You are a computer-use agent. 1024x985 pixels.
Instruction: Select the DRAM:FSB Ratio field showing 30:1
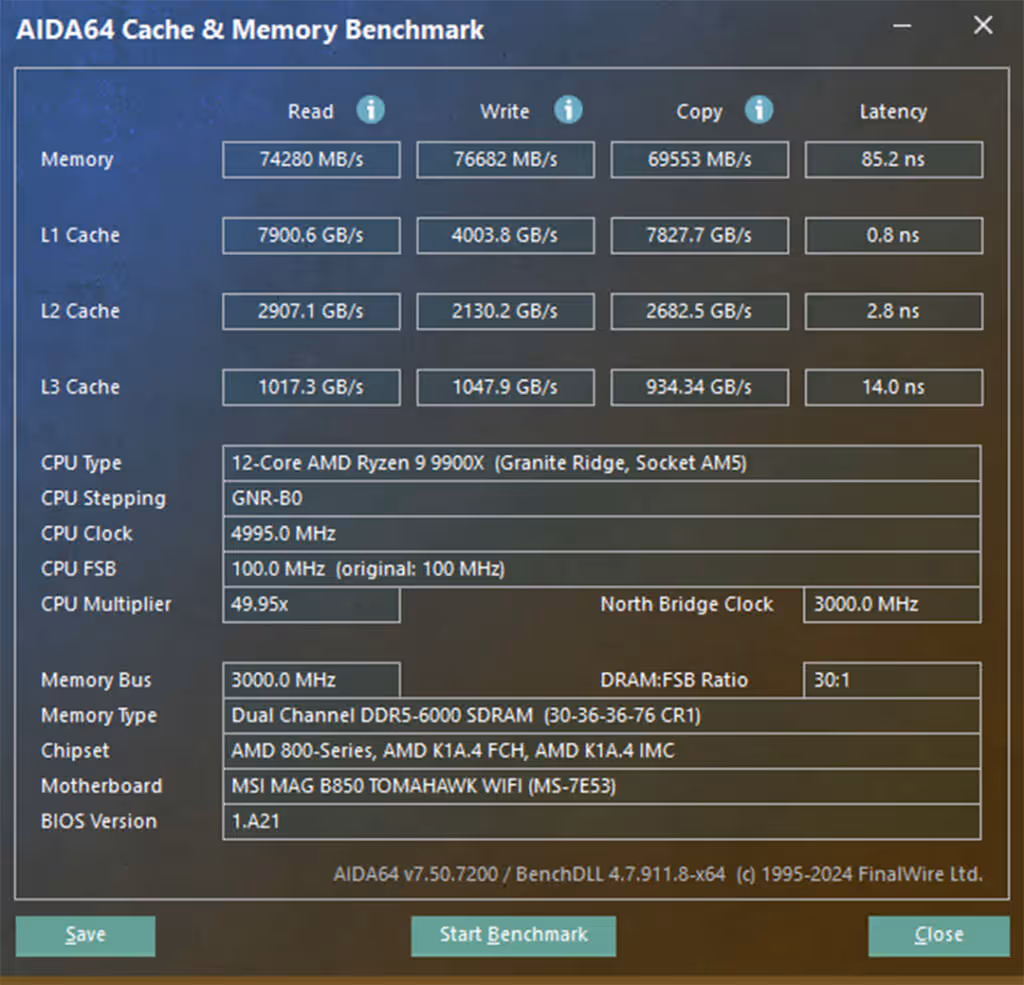coord(891,680)
